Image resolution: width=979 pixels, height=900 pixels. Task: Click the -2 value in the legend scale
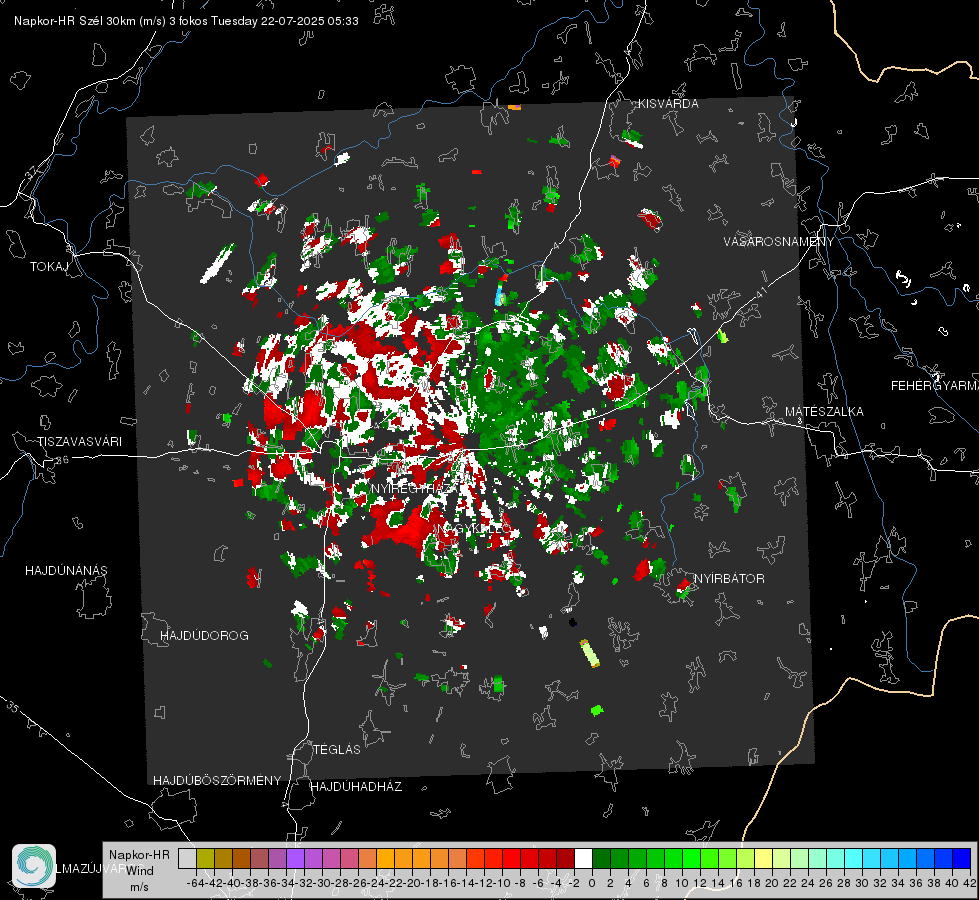click(x=572, y=883)
